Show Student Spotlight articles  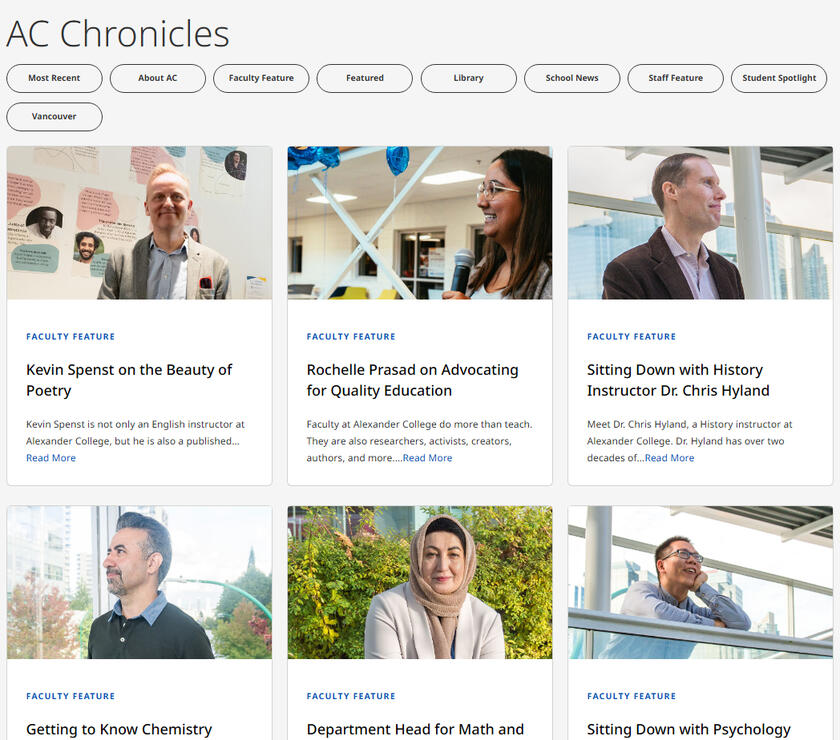tap(779, 78)
